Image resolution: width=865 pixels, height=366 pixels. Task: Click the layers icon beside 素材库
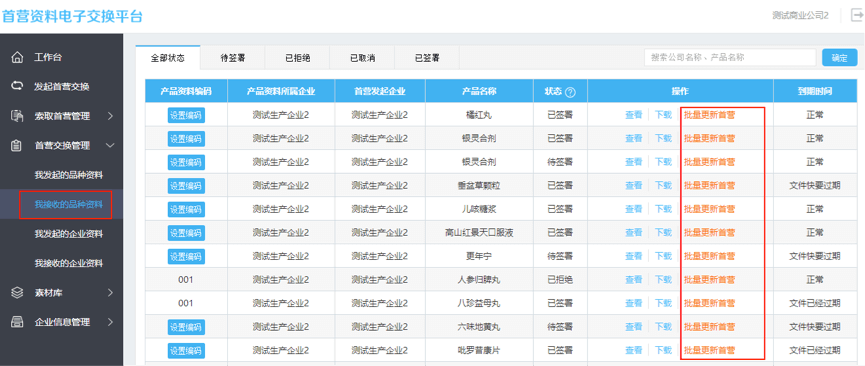(18, 293)
